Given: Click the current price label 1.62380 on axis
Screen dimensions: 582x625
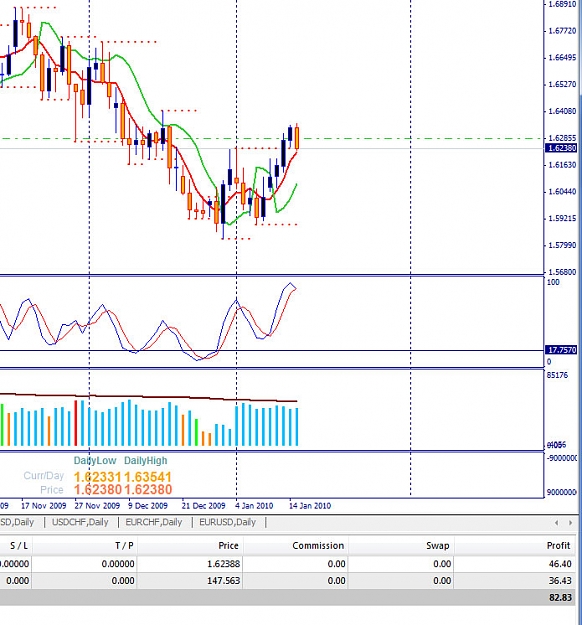Looking at the screenshot, I should (561, 148).
